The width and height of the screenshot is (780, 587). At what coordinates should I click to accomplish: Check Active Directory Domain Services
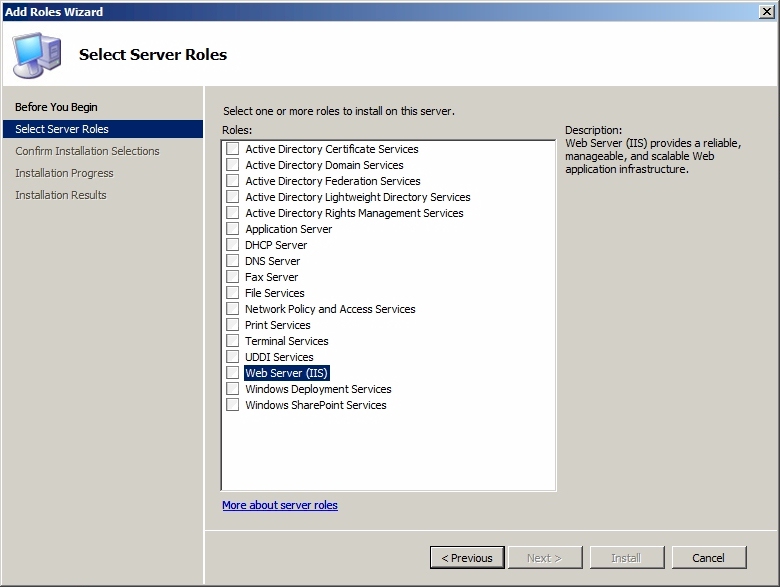(232, 165)
